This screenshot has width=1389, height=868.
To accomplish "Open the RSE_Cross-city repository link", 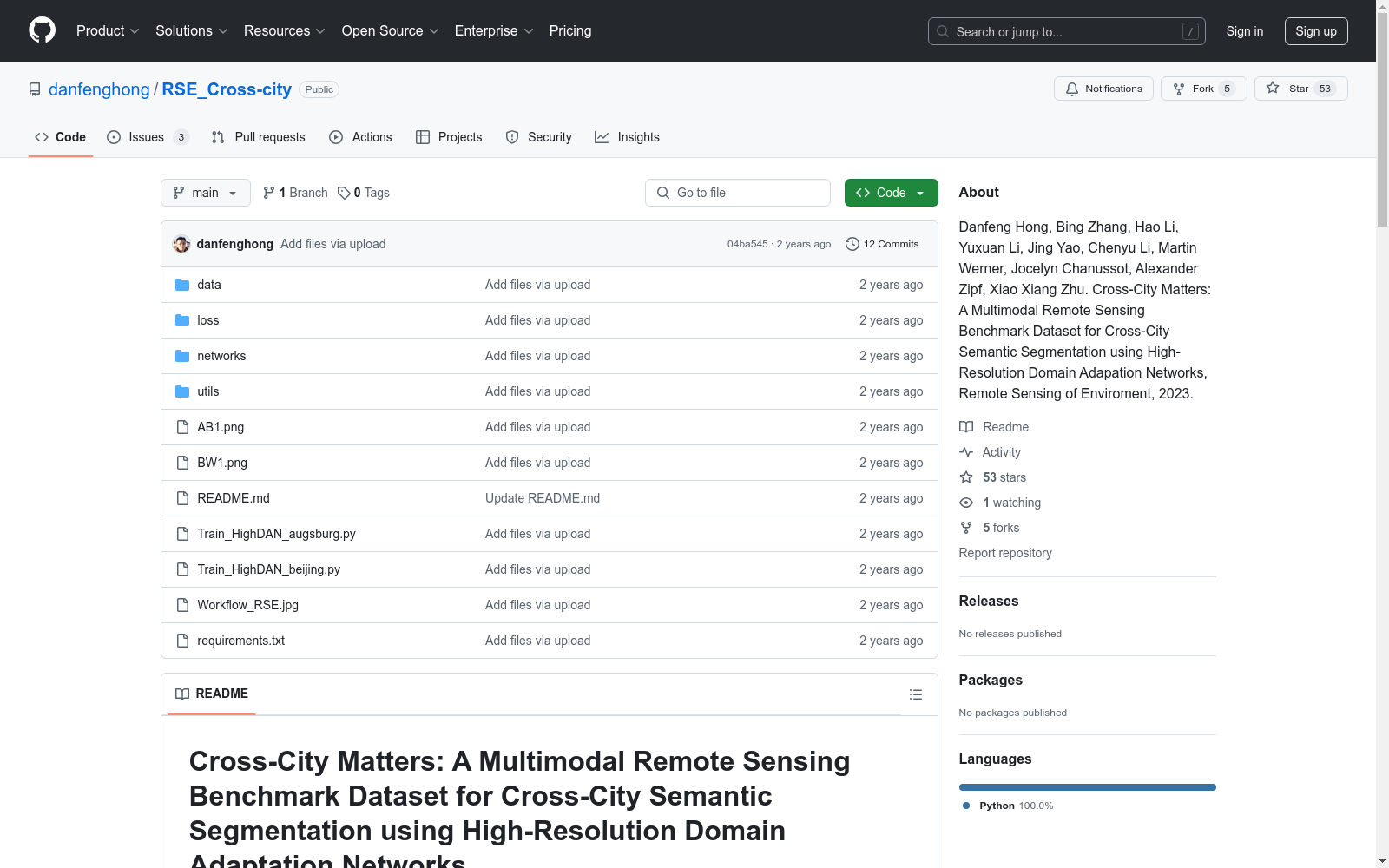I will click(227, 89).
